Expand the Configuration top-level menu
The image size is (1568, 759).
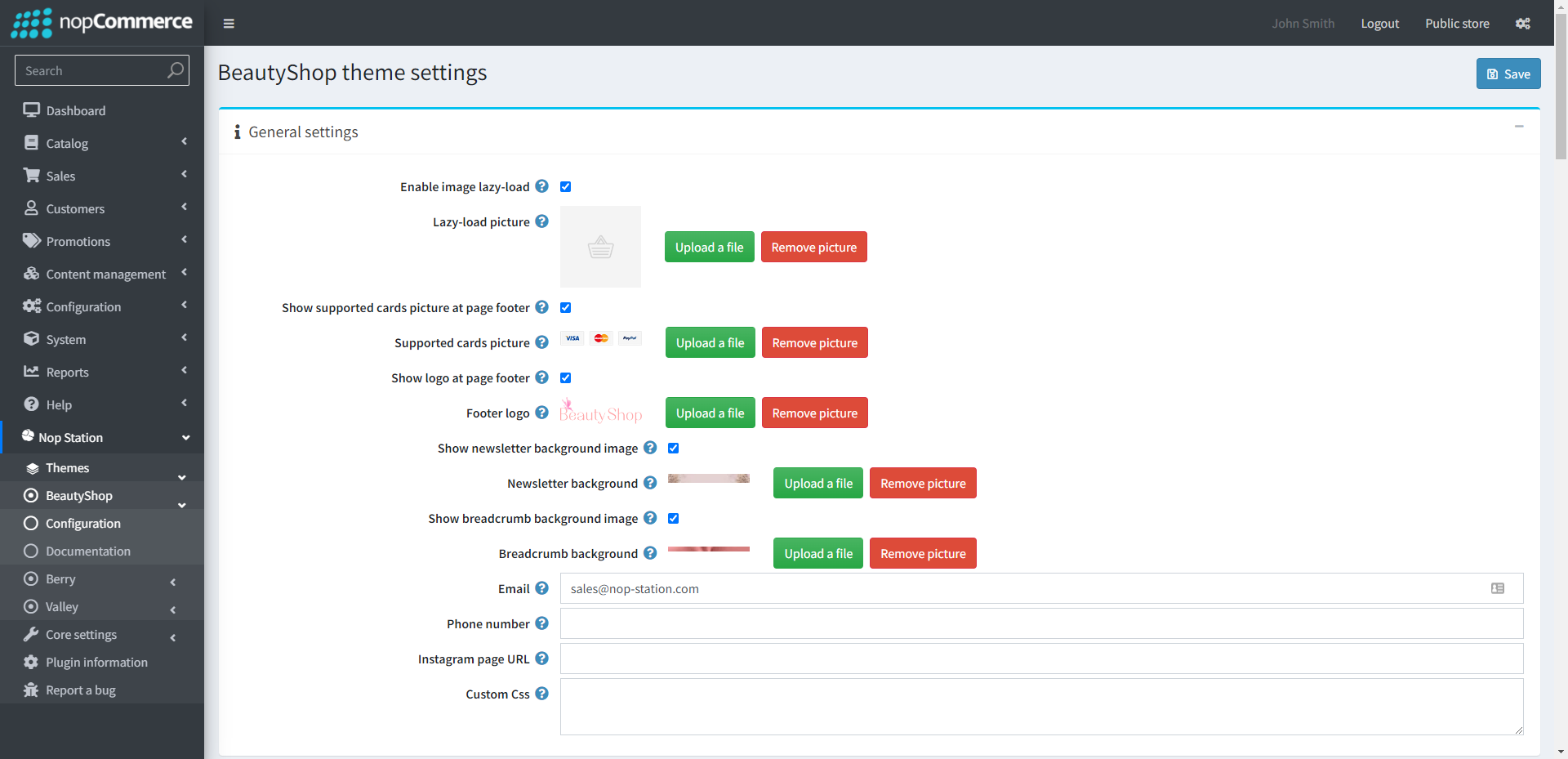(x=102, y=306)
